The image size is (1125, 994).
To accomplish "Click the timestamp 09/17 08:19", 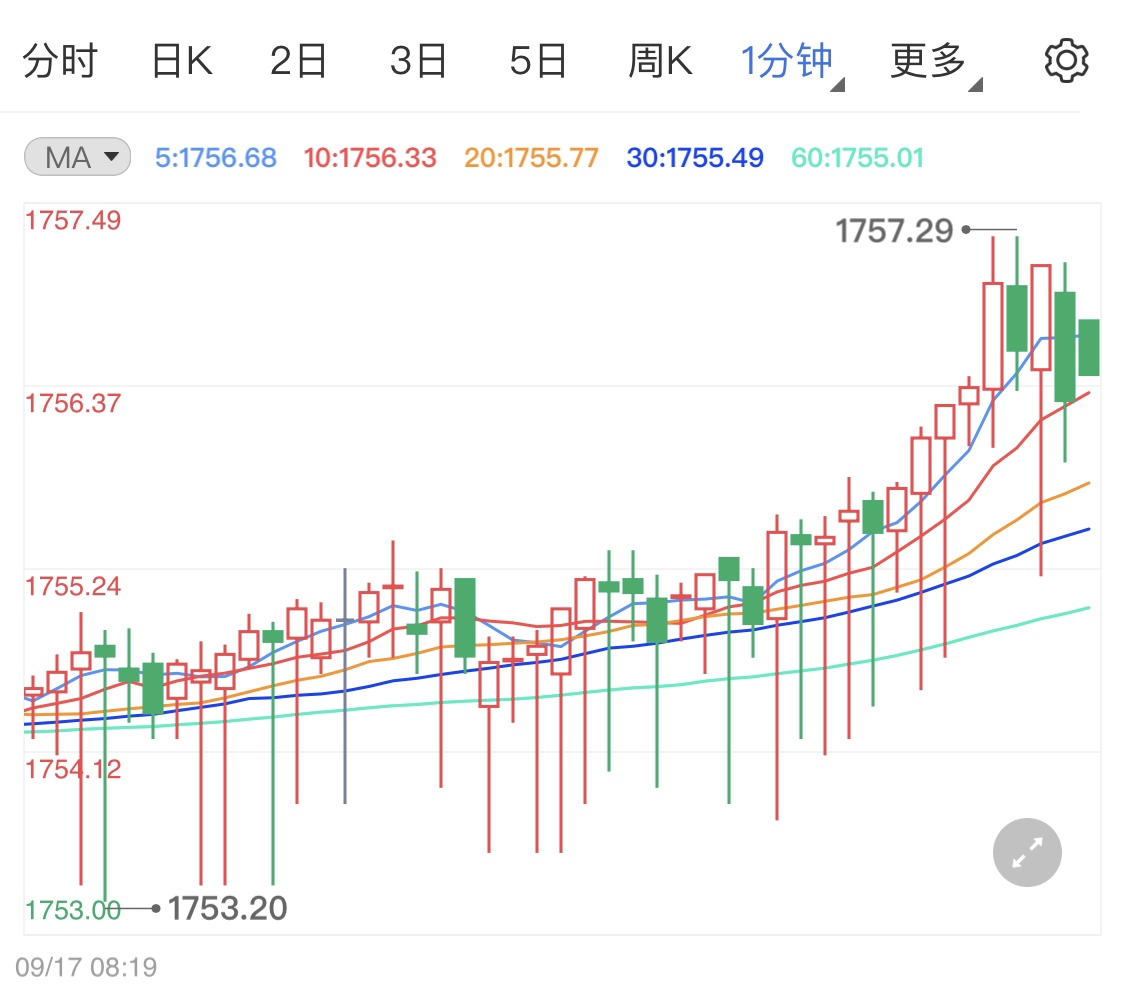I will click(86, 967).
